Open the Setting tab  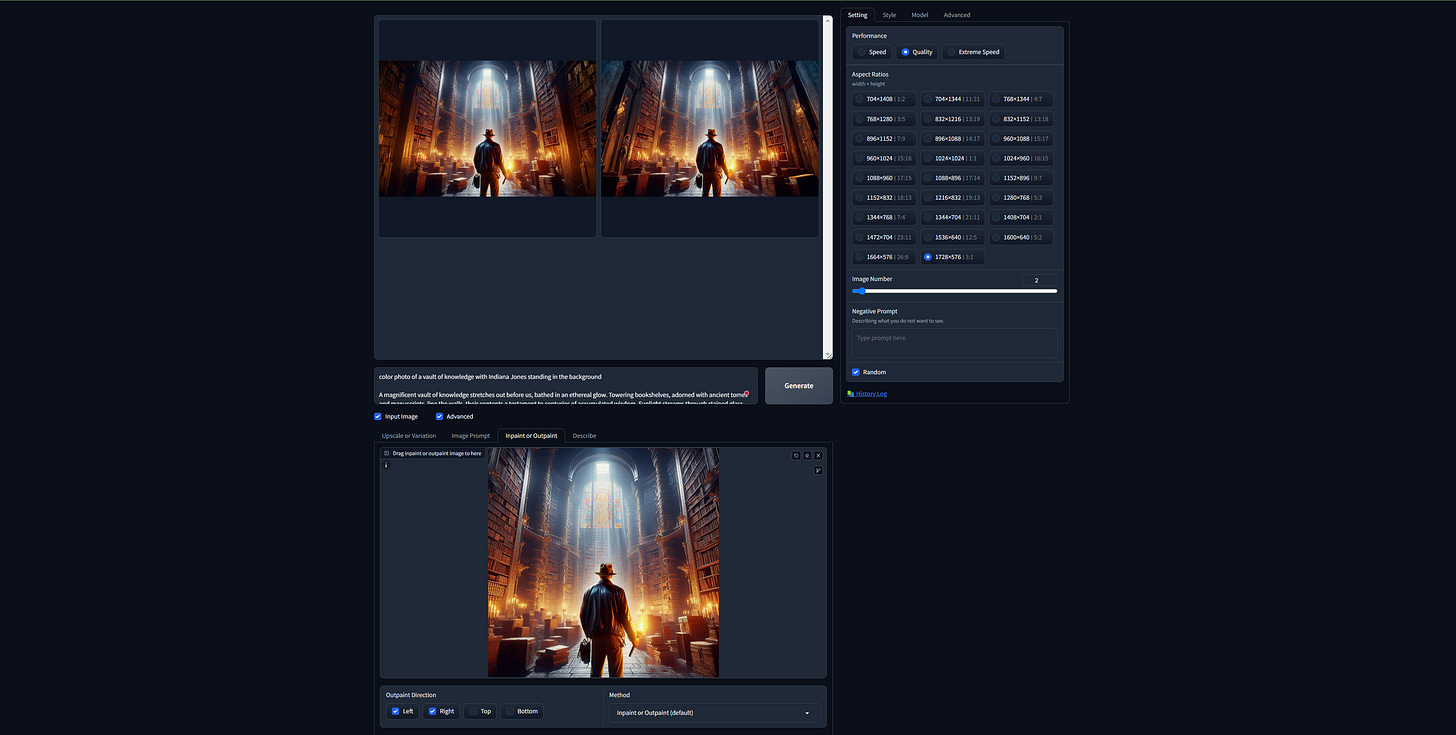click(857, 15)
